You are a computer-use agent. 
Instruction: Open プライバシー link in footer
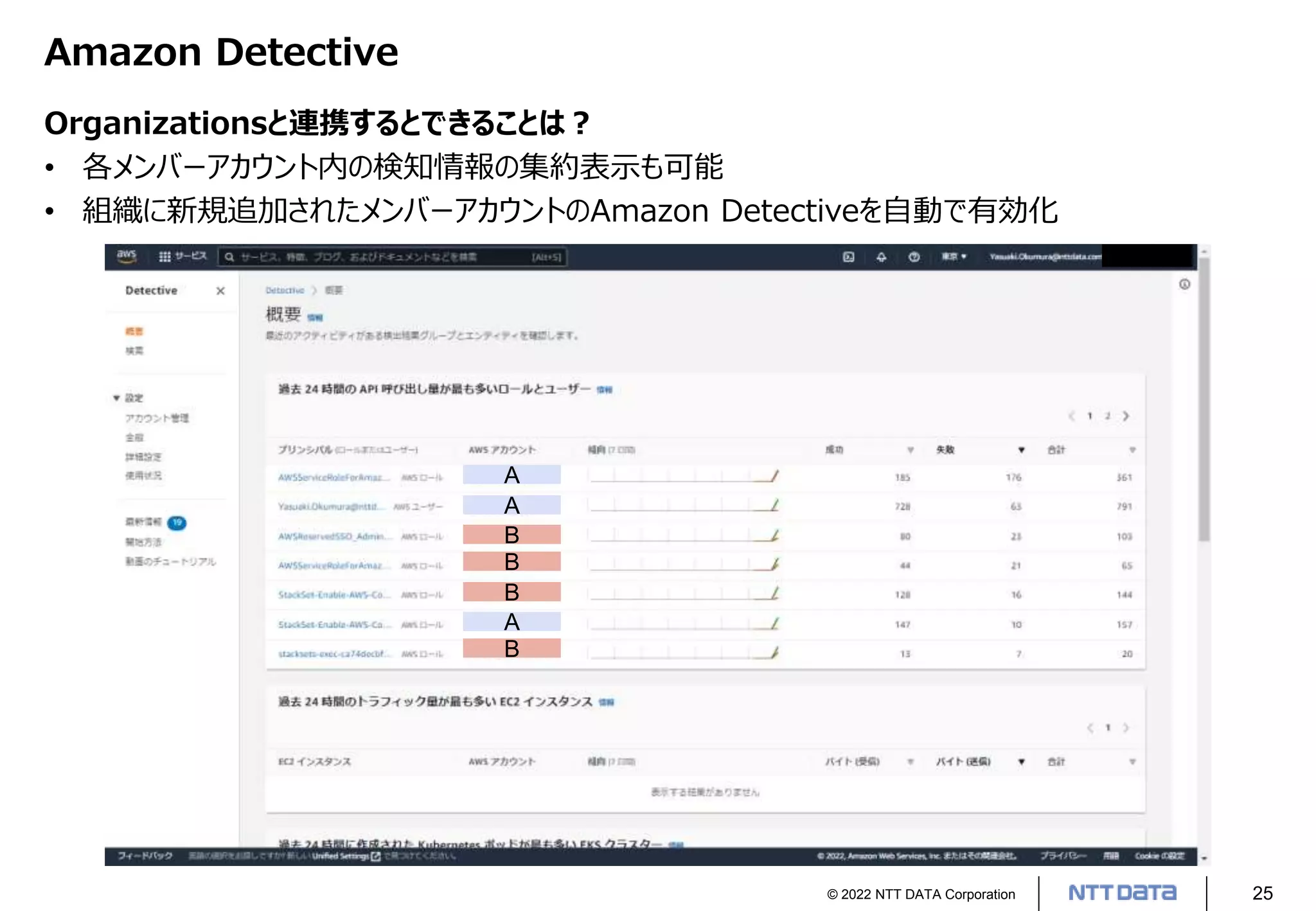1063,856
